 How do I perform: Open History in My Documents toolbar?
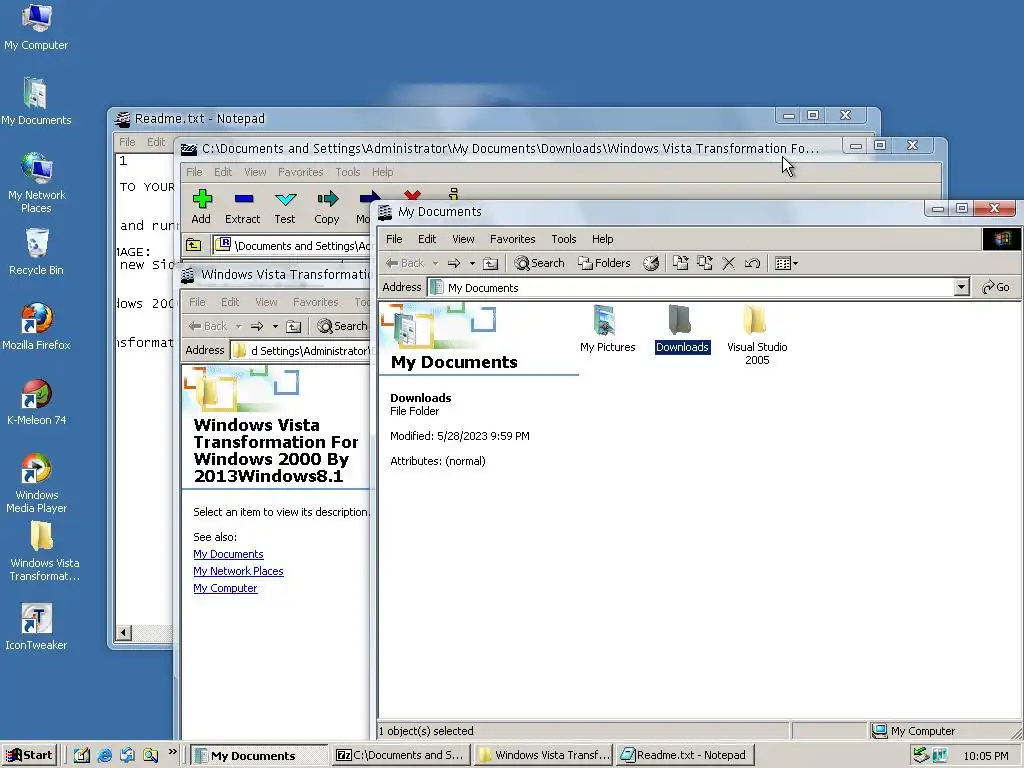pos(650,263)
